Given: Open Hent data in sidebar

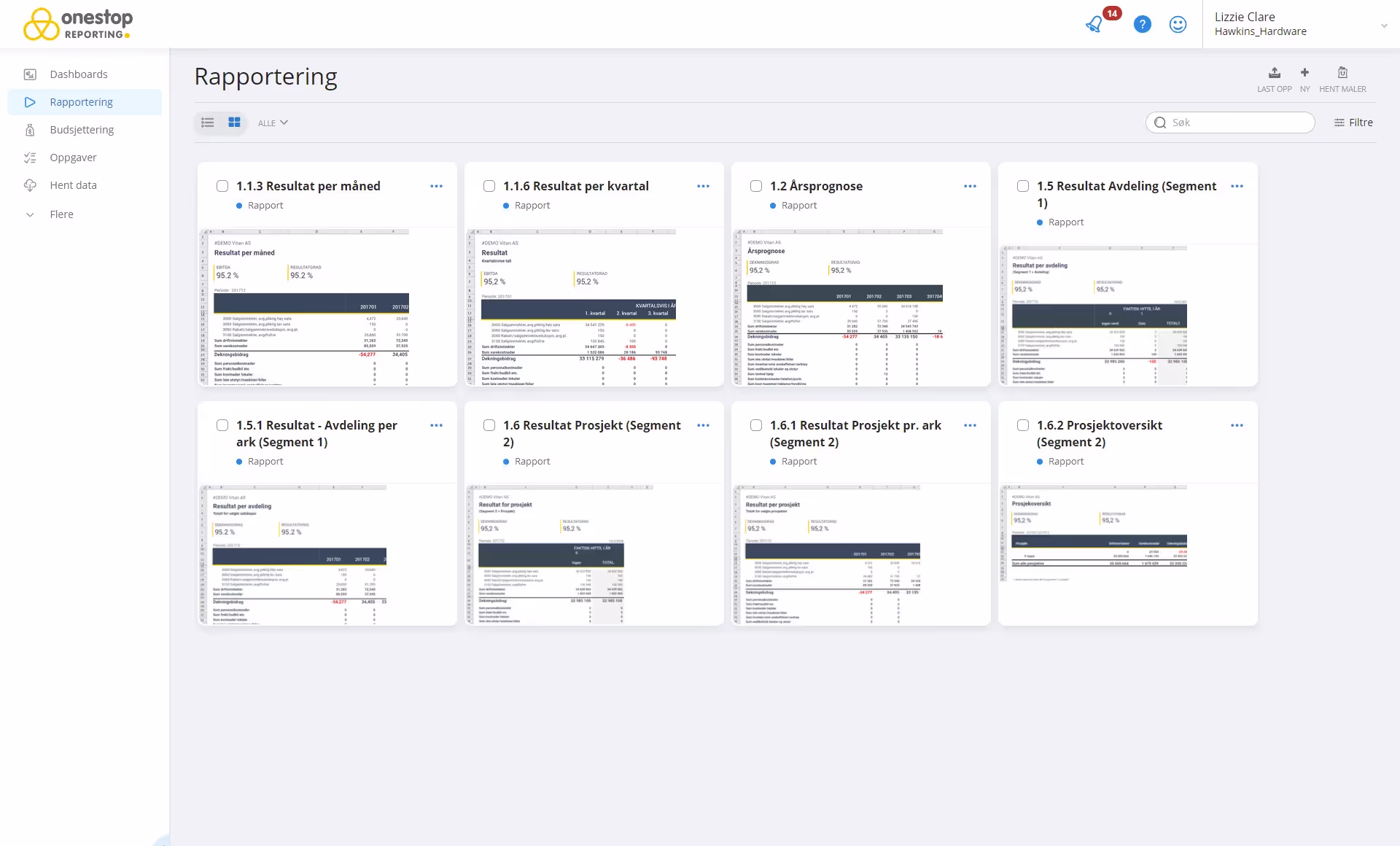Looking at the screenshot, I should [73, 185].
